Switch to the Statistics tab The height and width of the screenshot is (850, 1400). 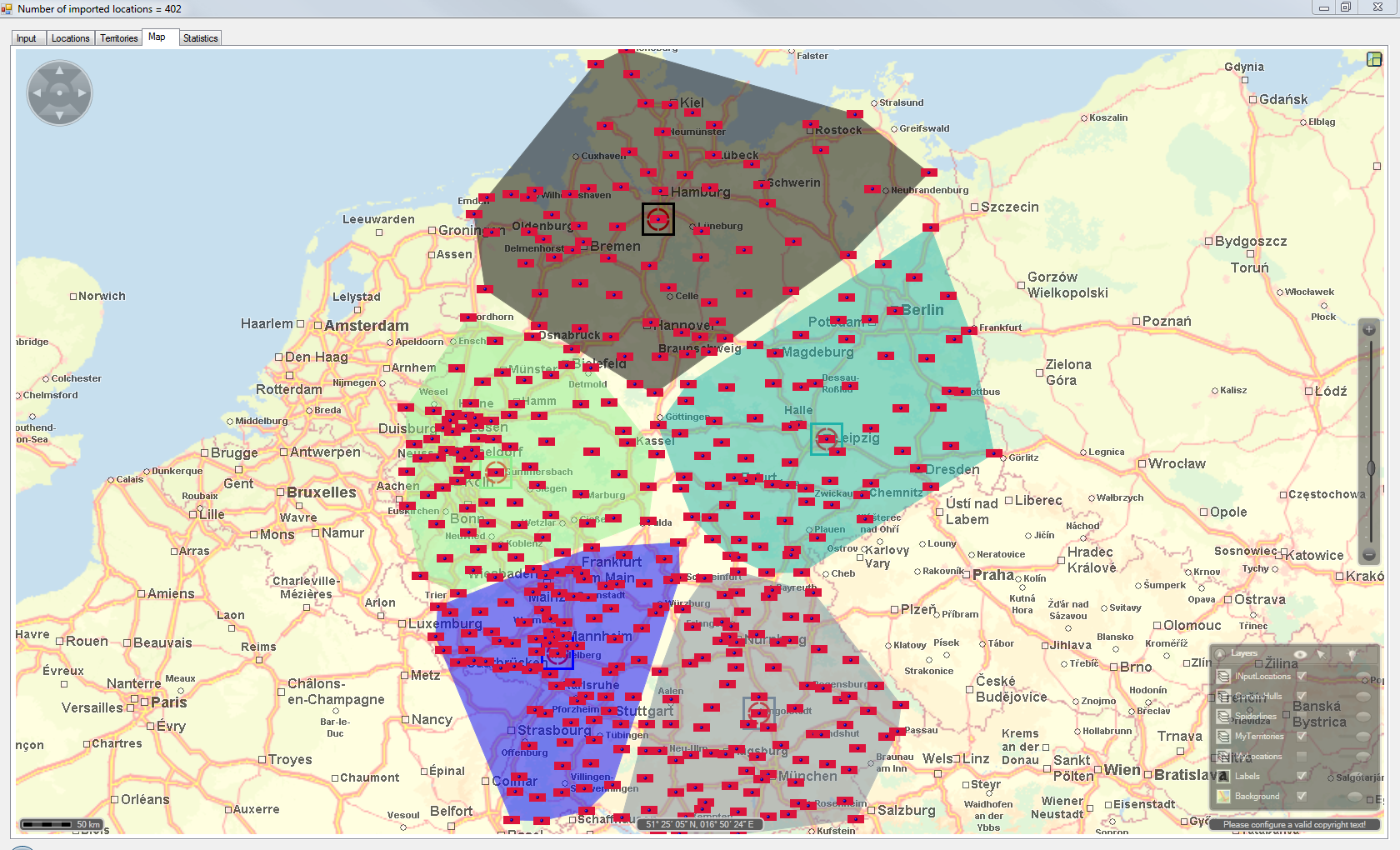200,38
